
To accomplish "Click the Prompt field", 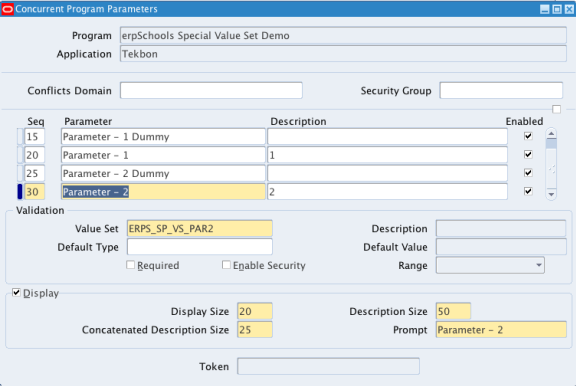I will (x=501, y=329).
